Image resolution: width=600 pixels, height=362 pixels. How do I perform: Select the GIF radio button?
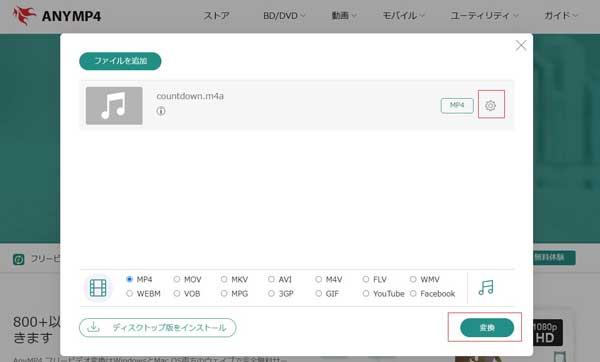click(x=318, y=294)
